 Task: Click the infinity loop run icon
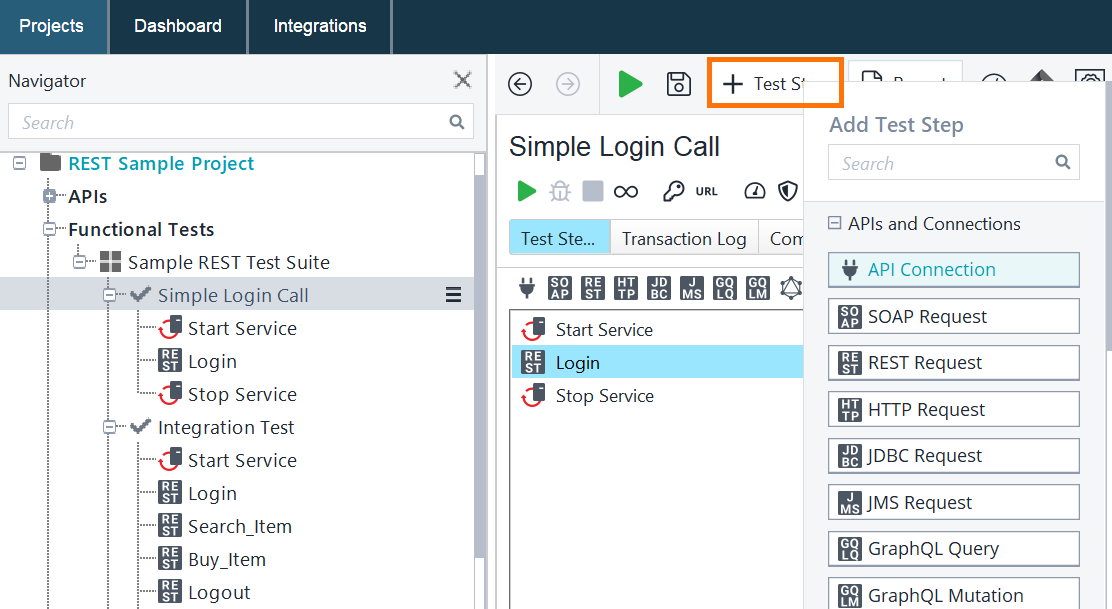point(626,191)
